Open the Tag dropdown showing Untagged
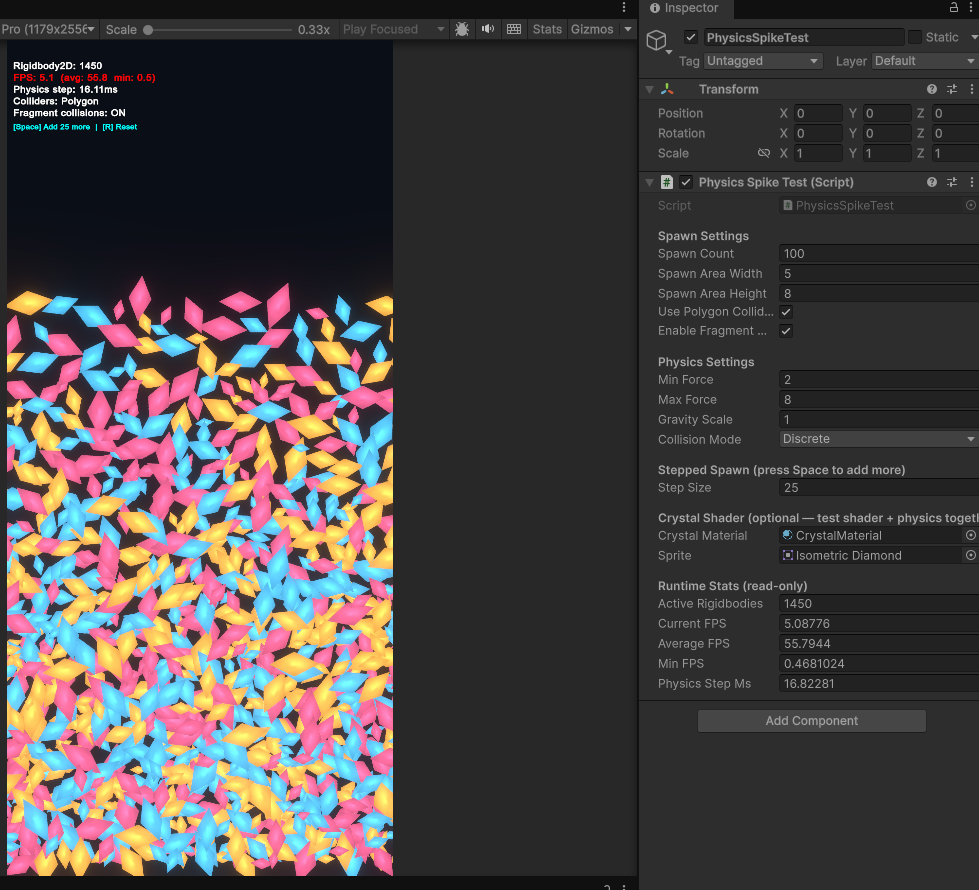The height and width of the screenshot is (890, 979). click(763, 61)
